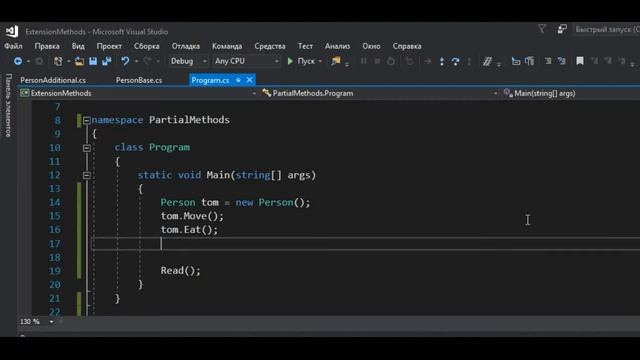Screen dimensions: 640x360
Task: Click the Stop debugging square icon
Action: 377,61
